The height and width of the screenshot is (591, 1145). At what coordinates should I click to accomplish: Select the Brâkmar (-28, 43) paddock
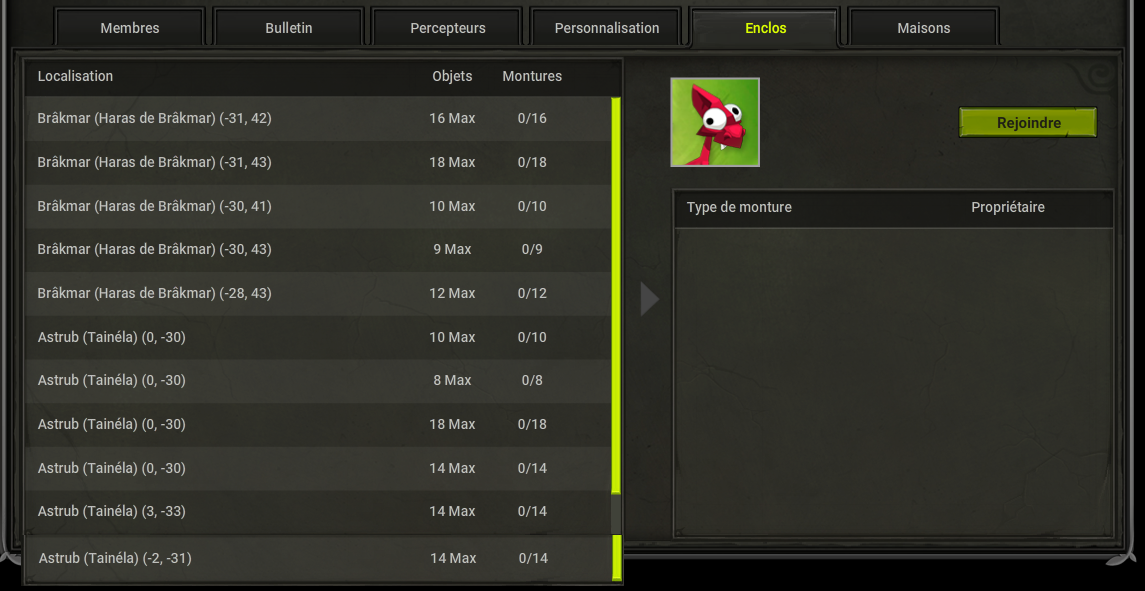coord(318,294)
